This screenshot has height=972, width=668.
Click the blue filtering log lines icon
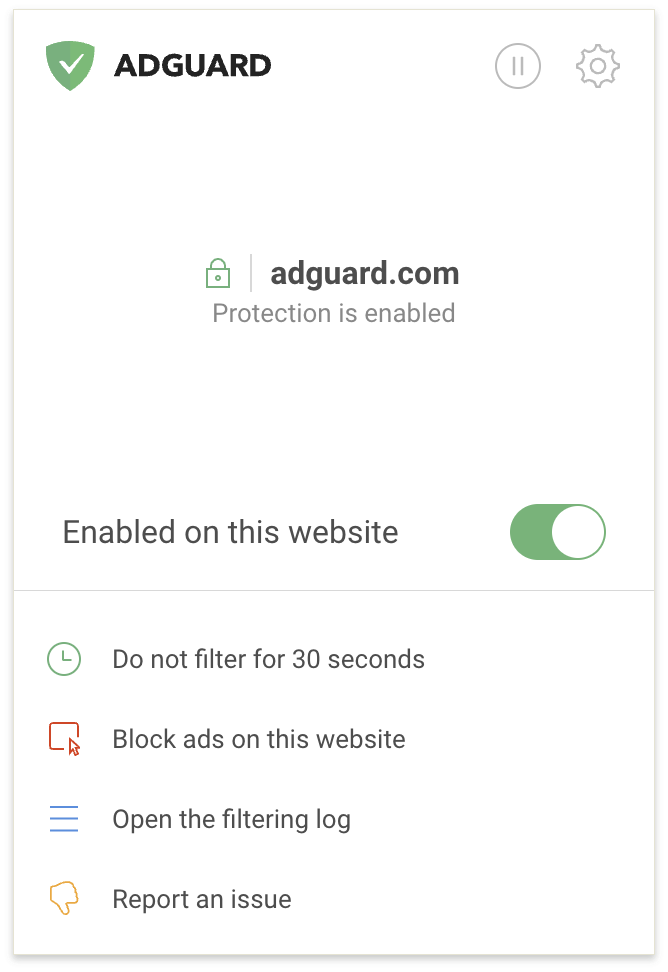(x=64, y=818)
